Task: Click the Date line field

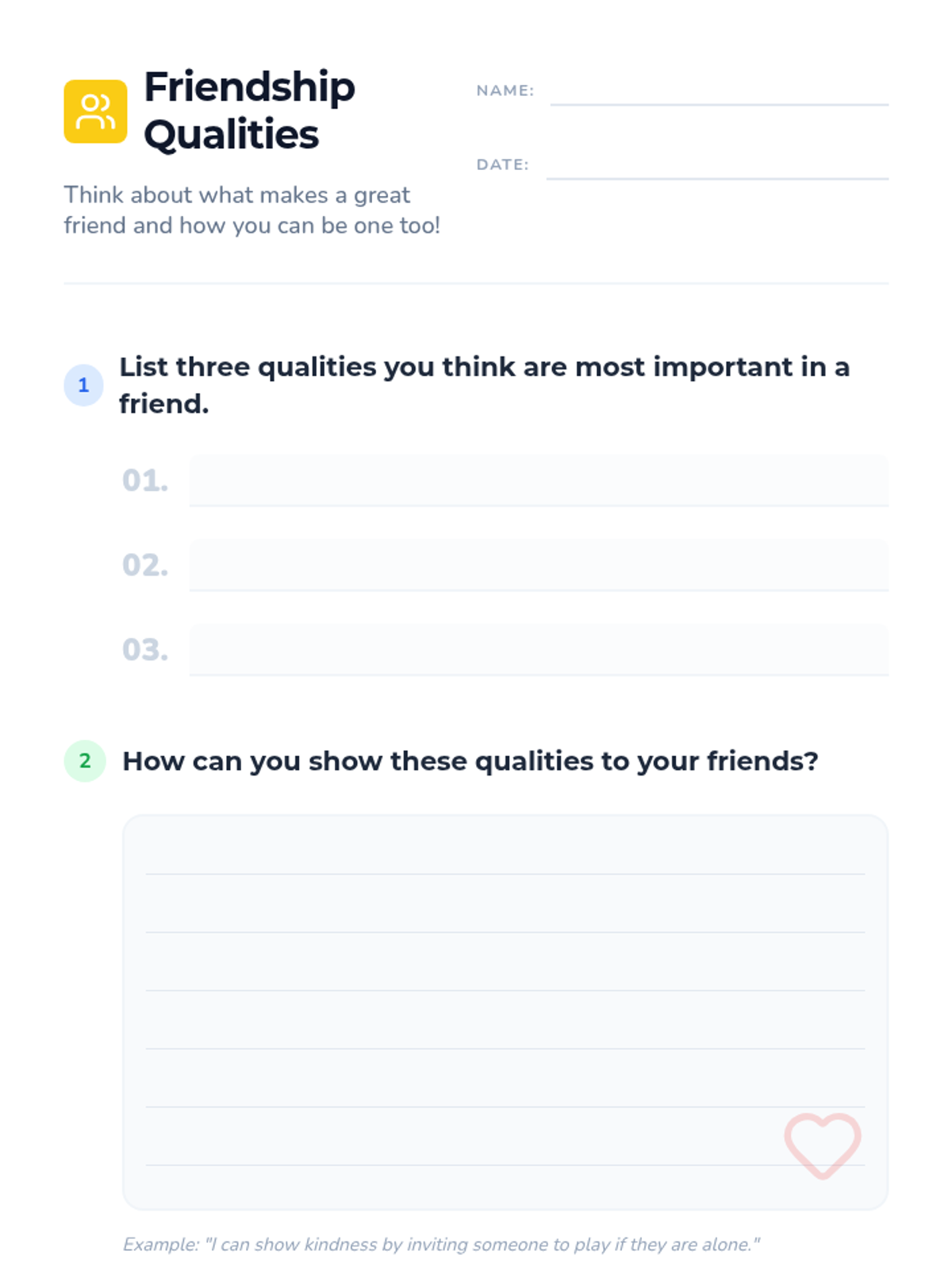Action: (x=717, y=165)
